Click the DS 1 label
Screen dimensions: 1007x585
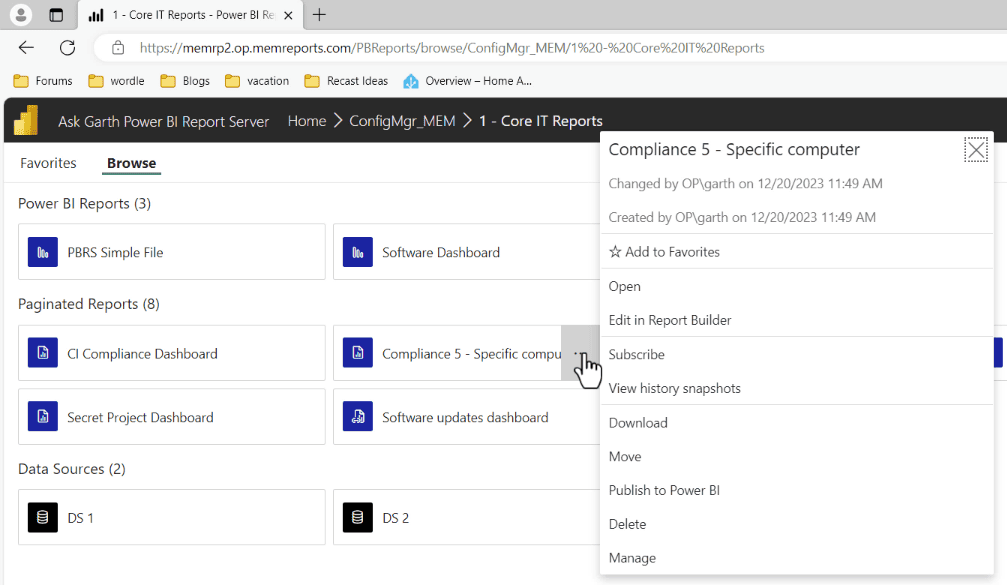point(80,518)
